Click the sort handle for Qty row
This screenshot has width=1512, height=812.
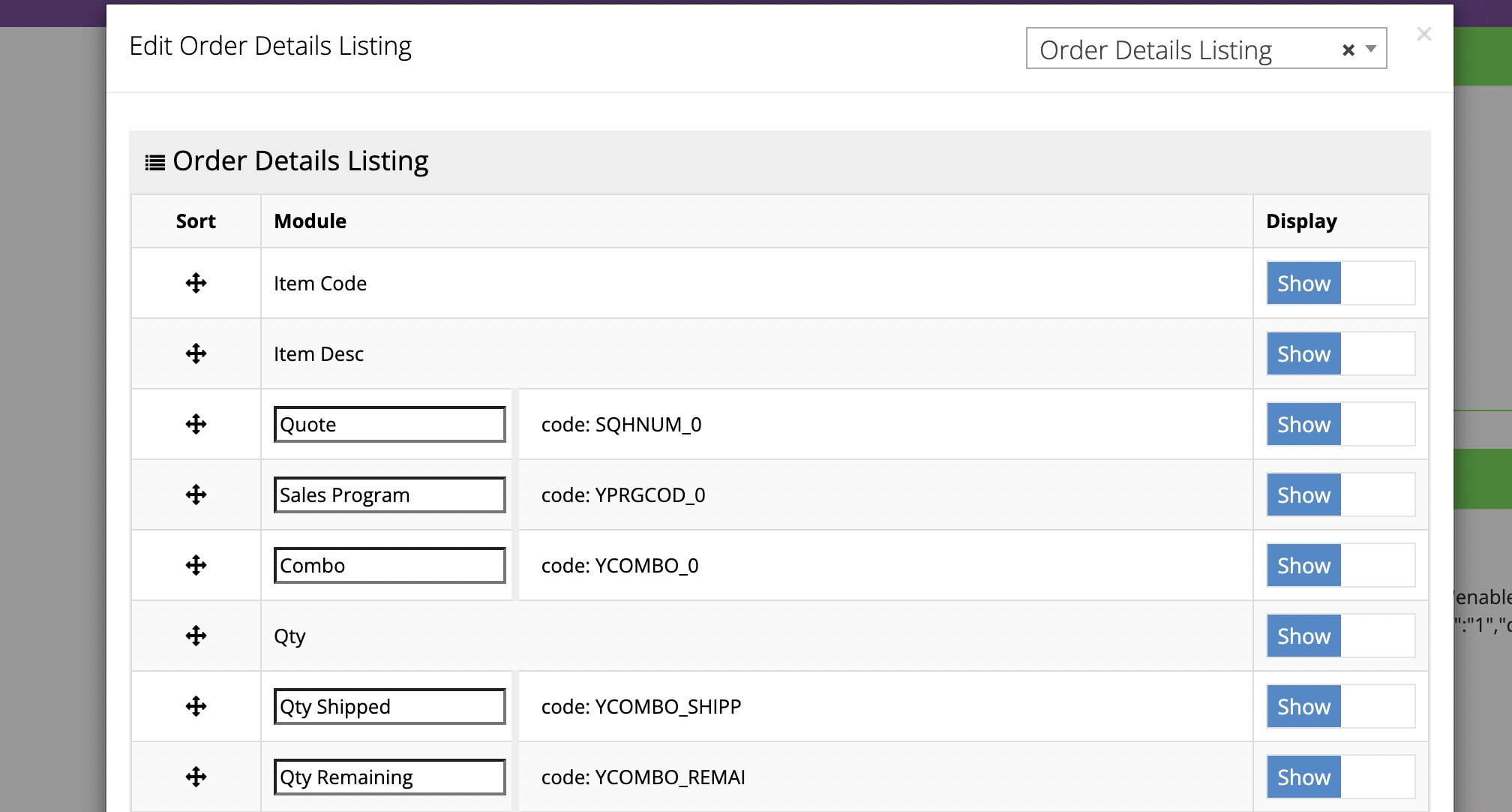click(196, 636)
